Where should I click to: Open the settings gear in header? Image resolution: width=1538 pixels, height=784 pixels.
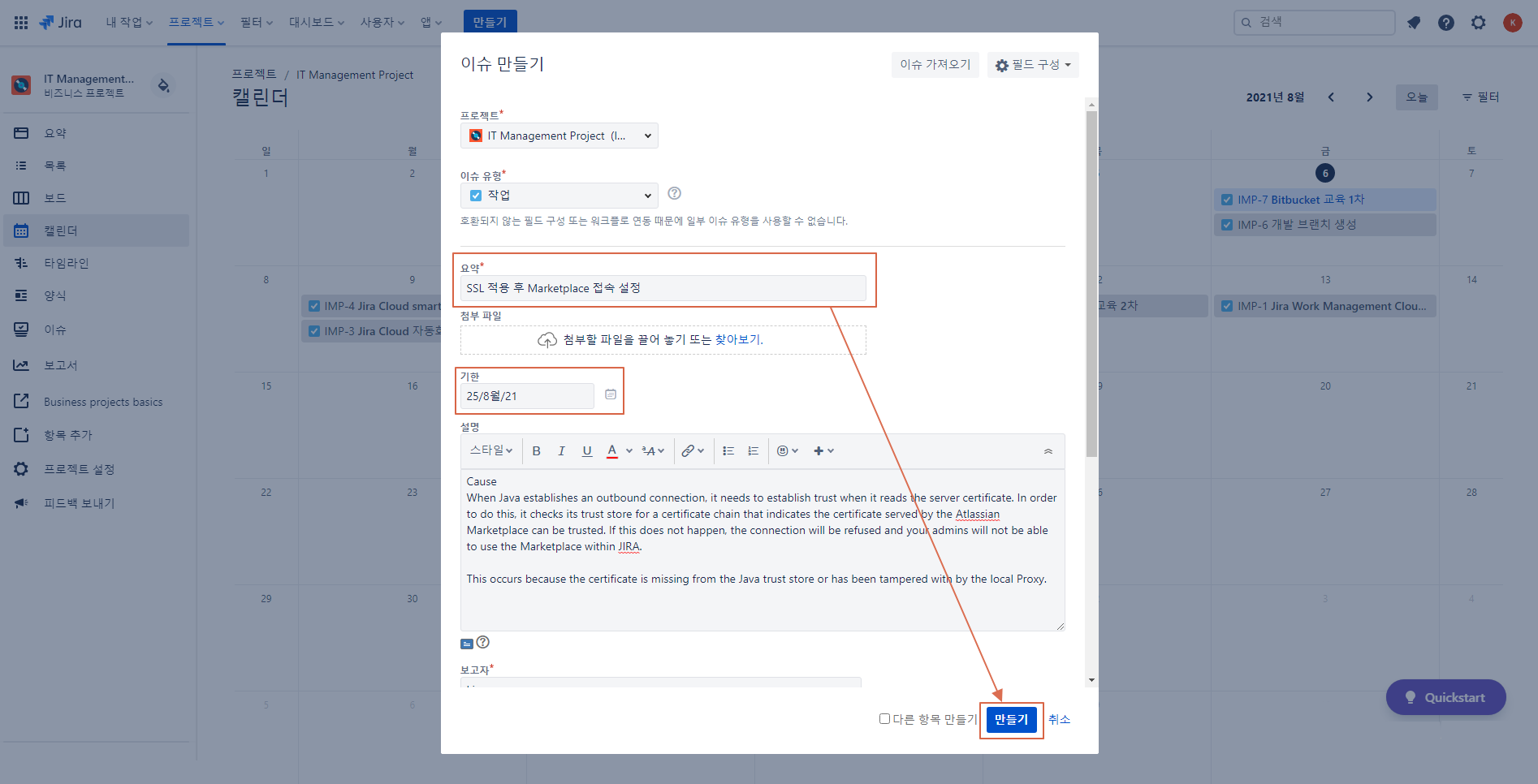point(1479,23)
